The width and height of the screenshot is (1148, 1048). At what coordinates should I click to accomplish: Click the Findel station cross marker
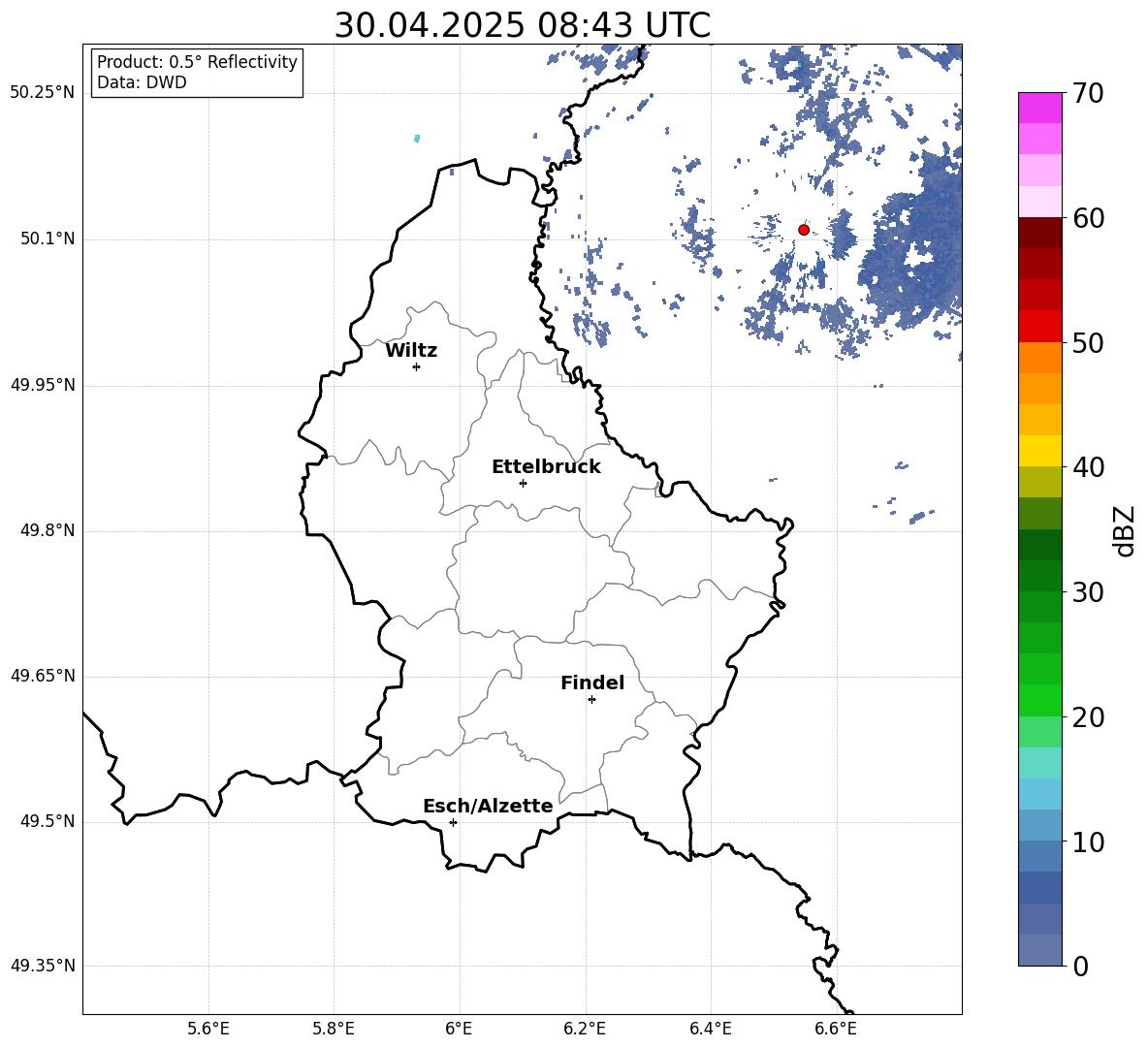(591, 700)
